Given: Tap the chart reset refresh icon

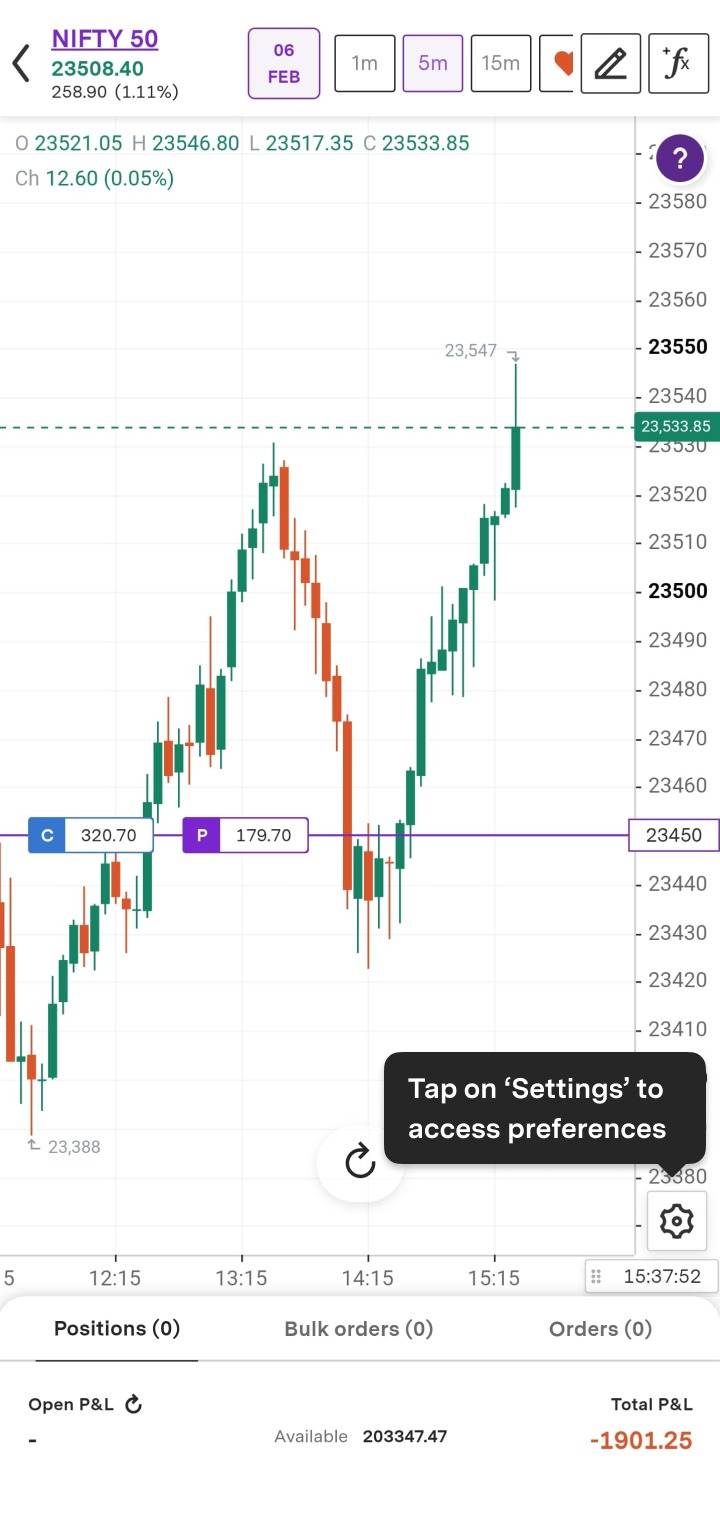Looking at the screenshot, I should point(360,1161).
